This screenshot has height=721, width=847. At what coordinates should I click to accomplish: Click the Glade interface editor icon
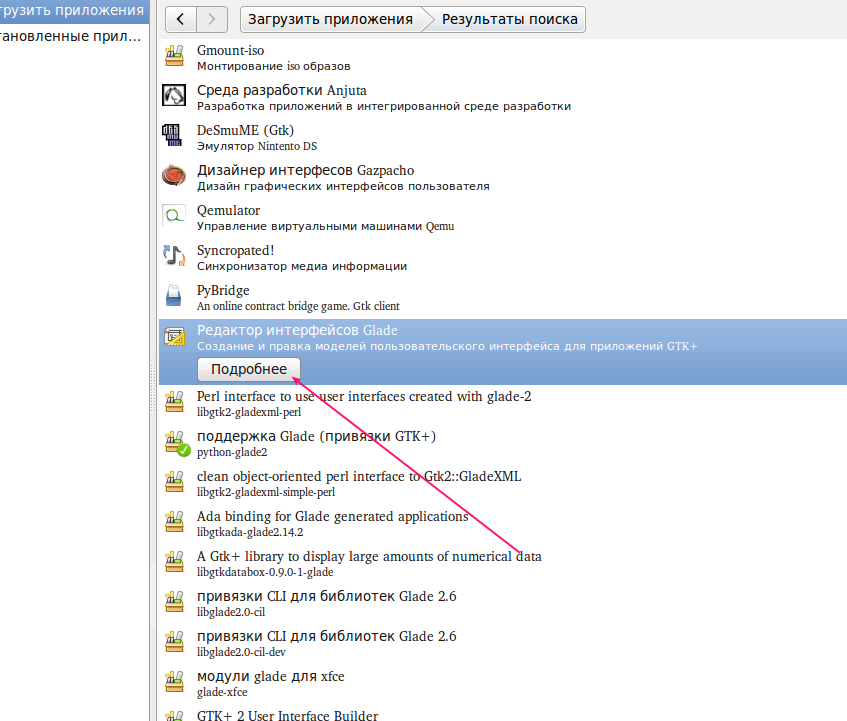(x=174, y=336)
